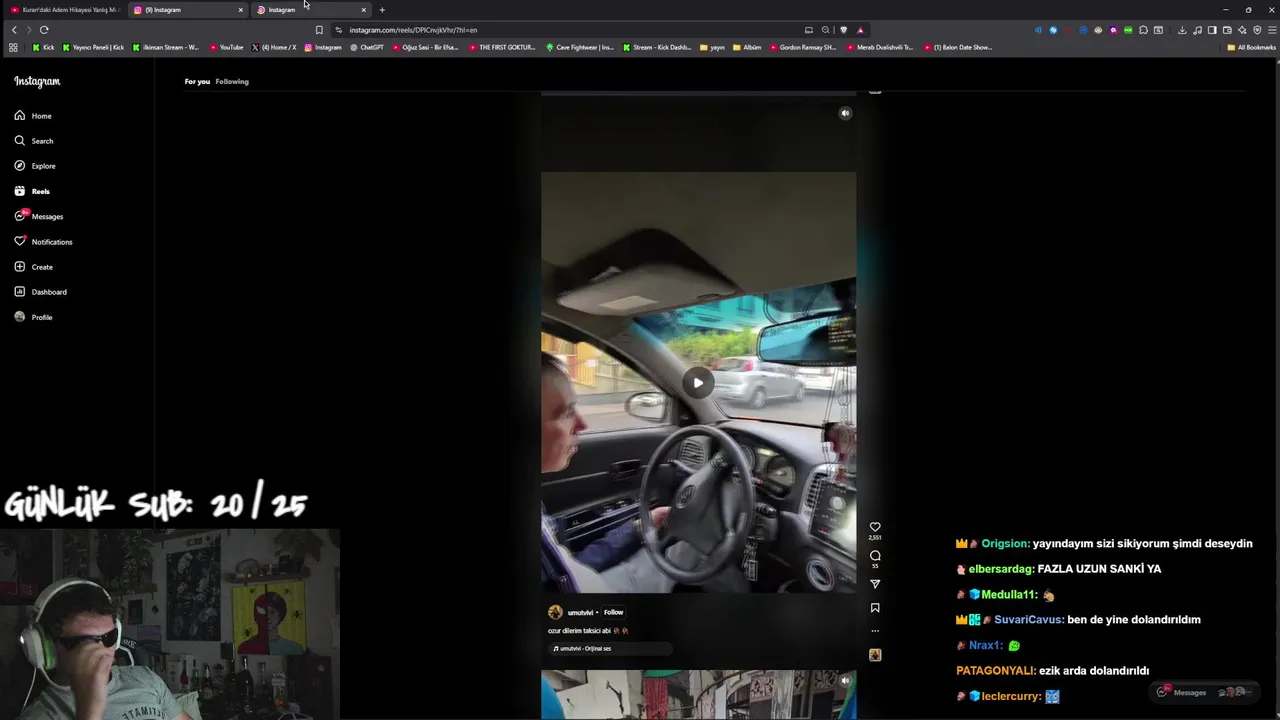Open Home / X bookmark
The image size is (1280, 720).
[274, 47]
